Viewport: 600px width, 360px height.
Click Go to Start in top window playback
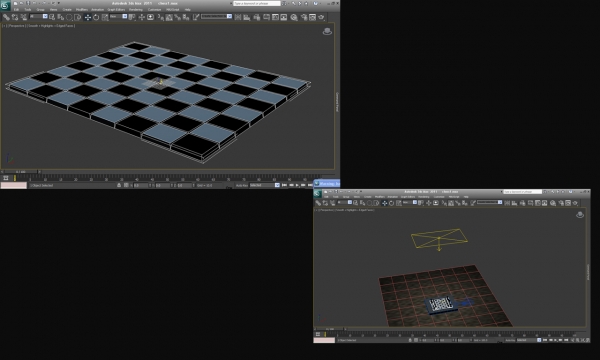click(284, 185)
